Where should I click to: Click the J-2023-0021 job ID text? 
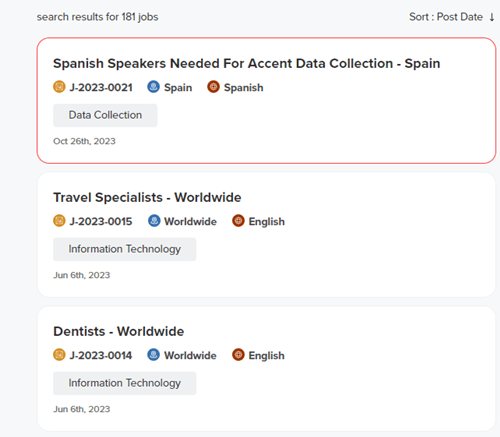click(101, 88)
